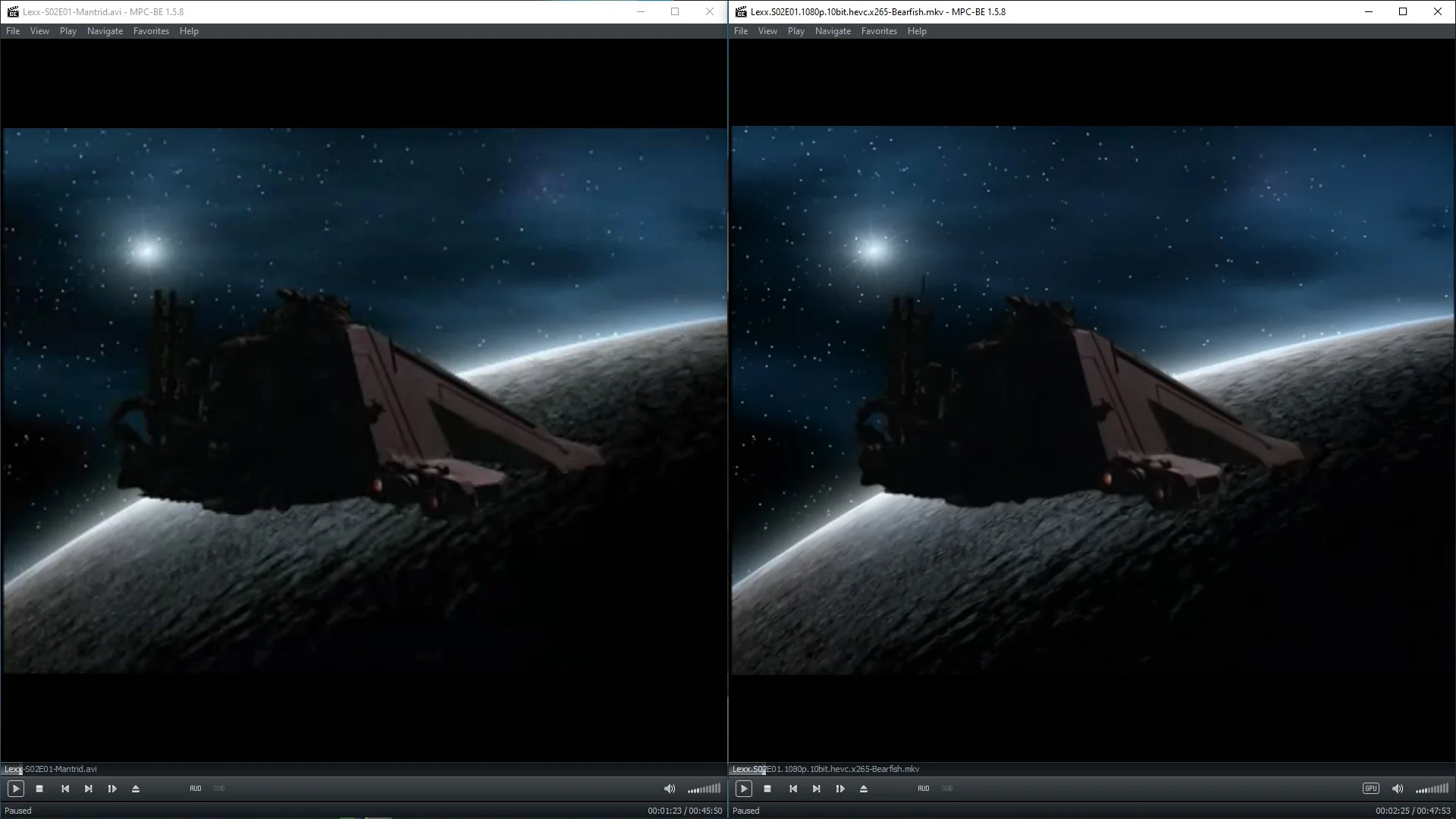Open Play menu in right player window
Image resolution: width=1456 pixels, height=819 pixels.
(796, 31)
